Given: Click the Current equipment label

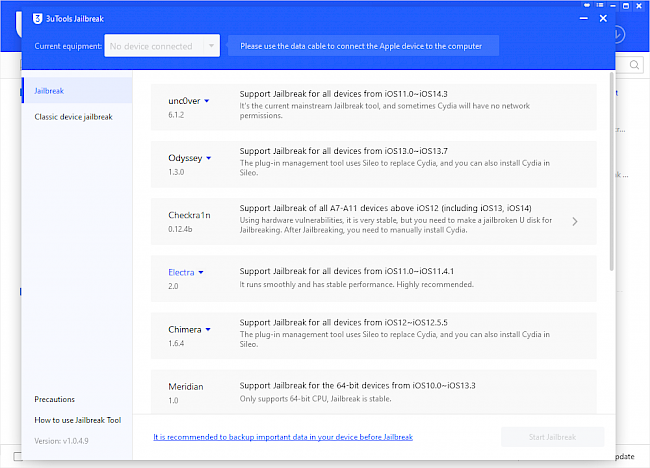Looking at the screenshot, I should (68, 46).
